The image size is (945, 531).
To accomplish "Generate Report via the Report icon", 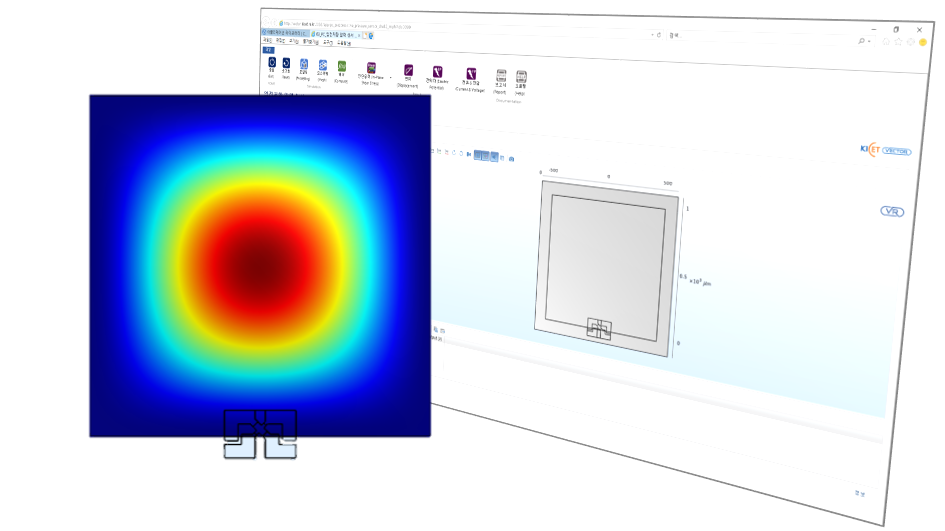I will (x=501, y=76).
